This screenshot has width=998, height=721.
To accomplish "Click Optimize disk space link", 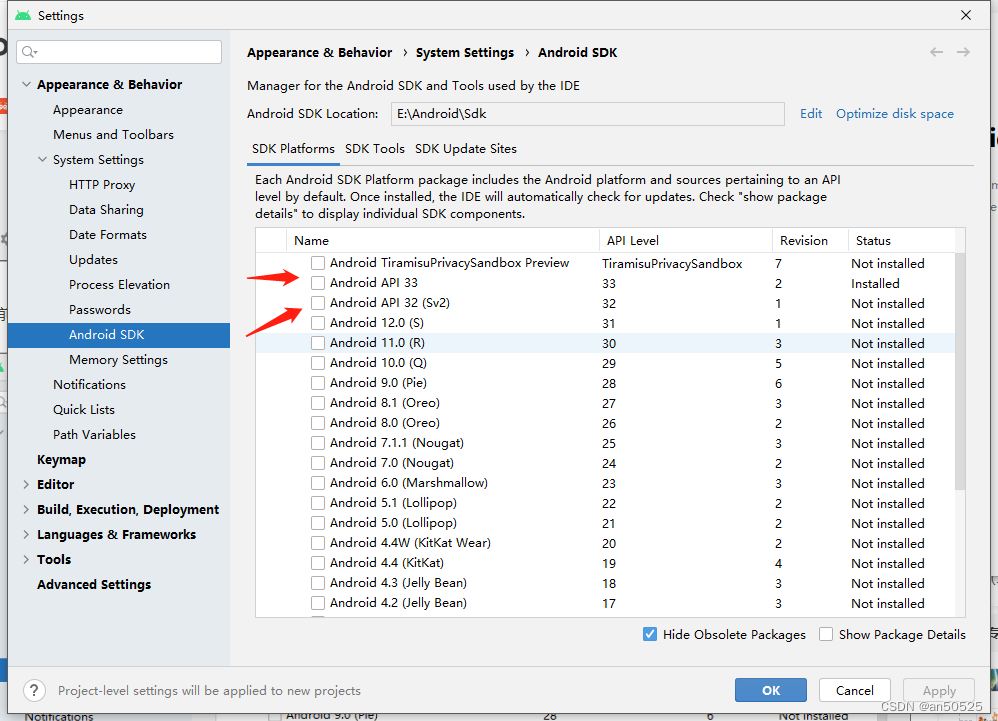I will click(x=895, y=114).
